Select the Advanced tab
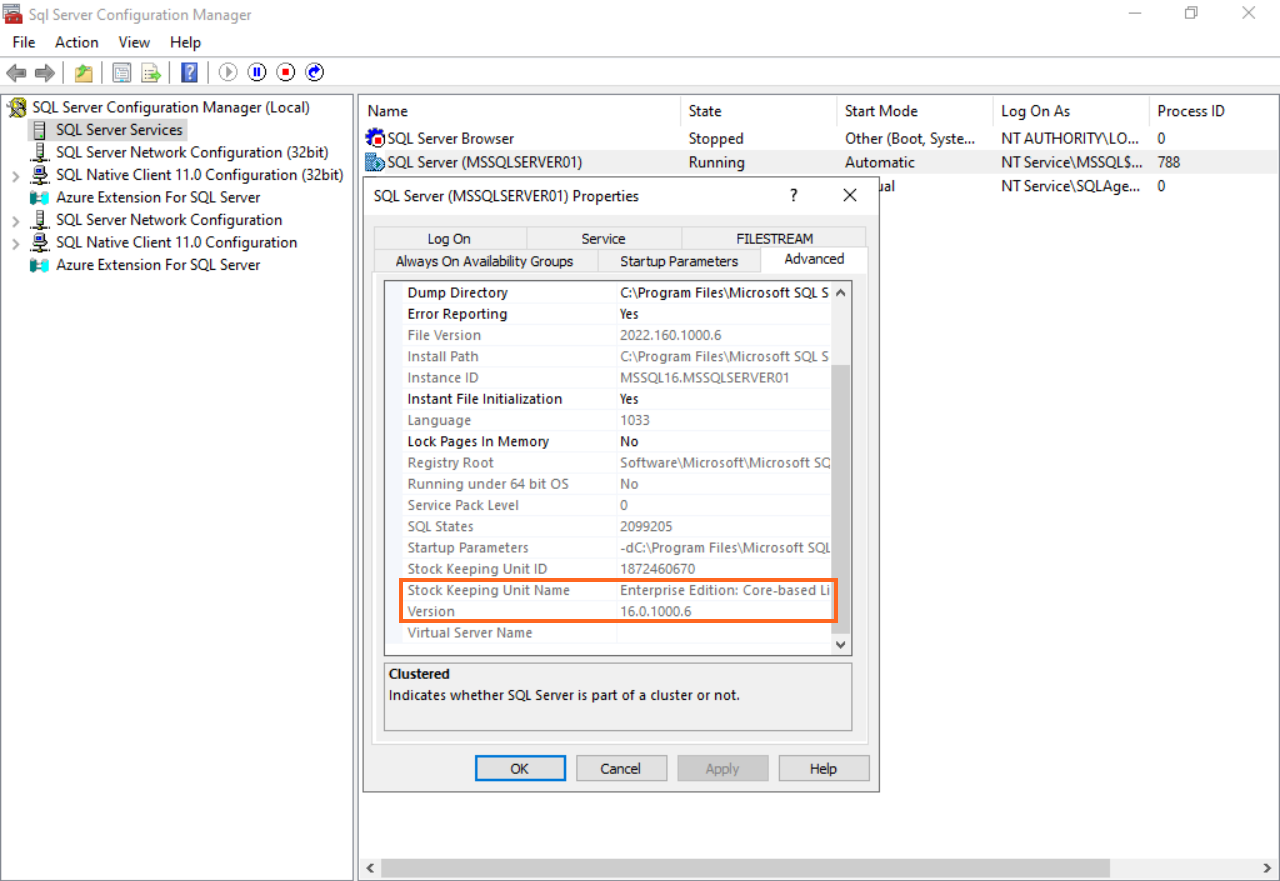 (x=814, y=259)
